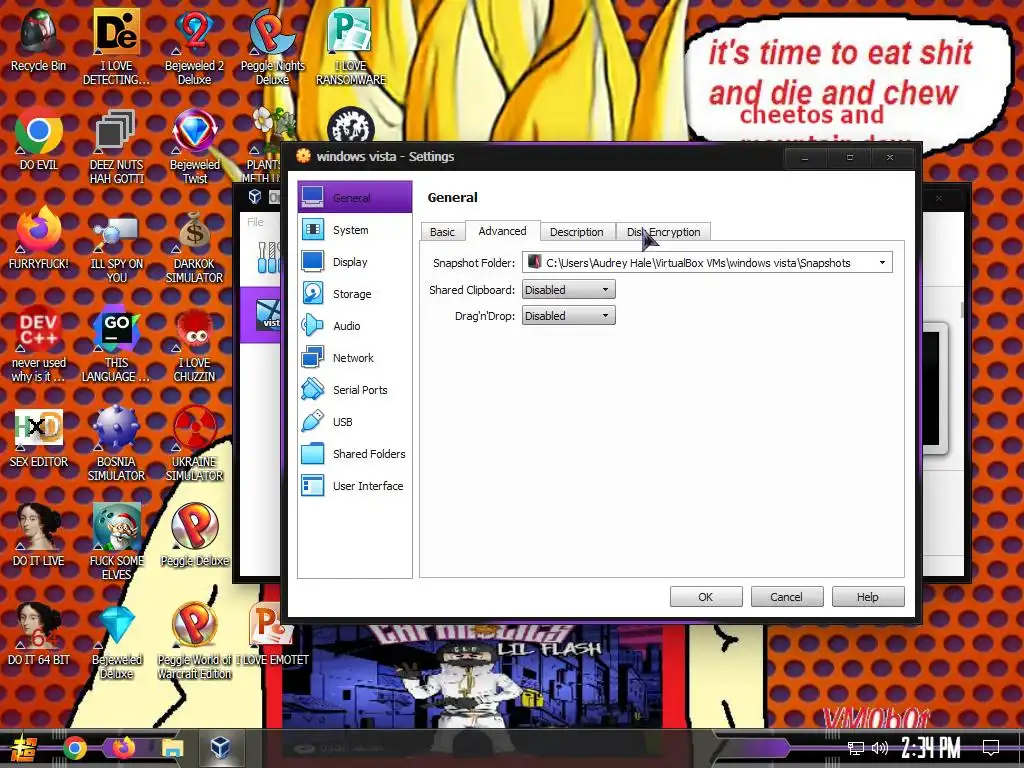Open Firefox from the taskbar
Screen dimensions: 1024x768
tap(123, 747)
